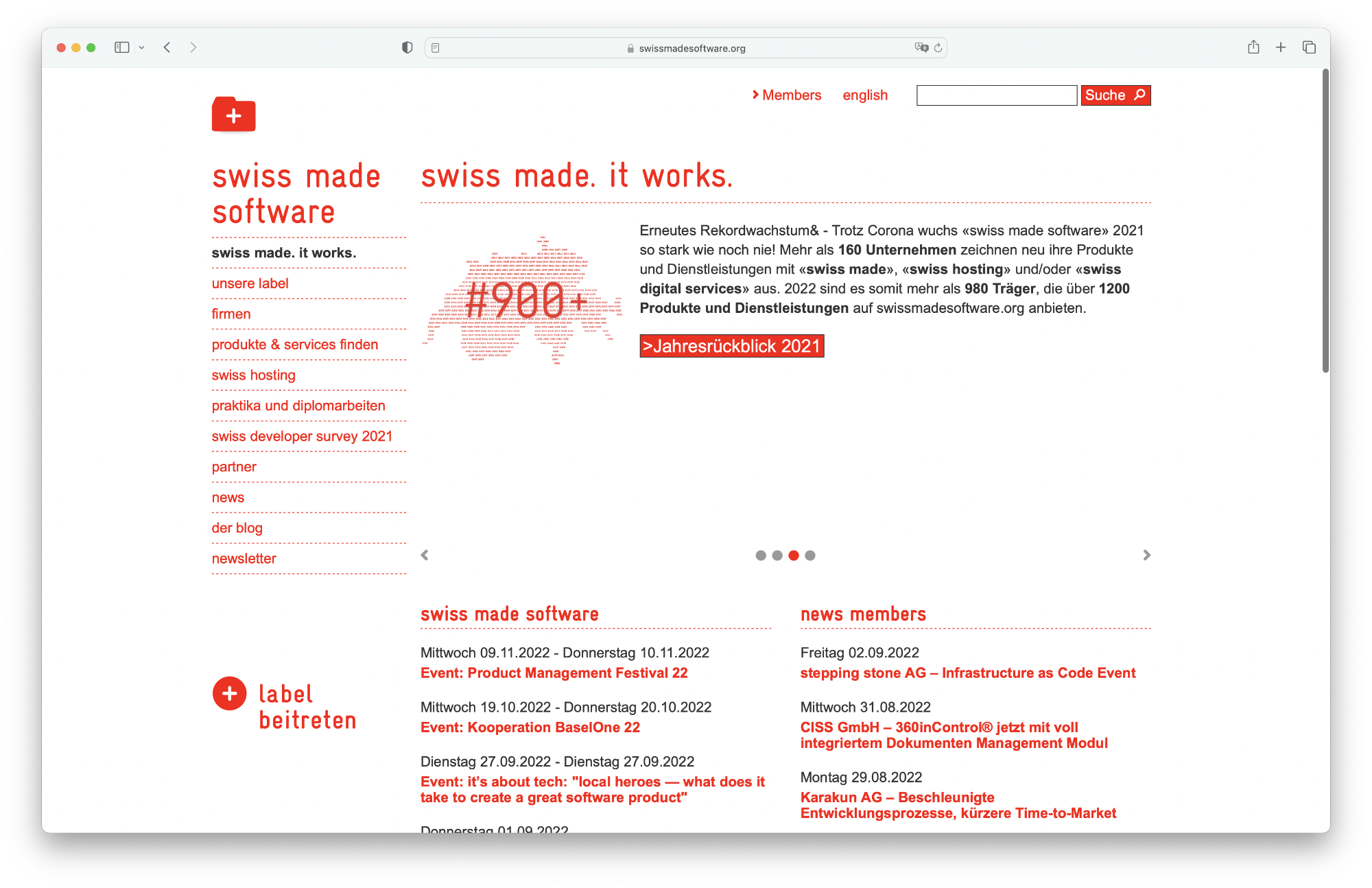Click 'Mittwoch 09.11.2022 - Donnerstag 10.11.2022' date
The height and width of the screenshot is (888, 1372).
(x=565, y=653)
